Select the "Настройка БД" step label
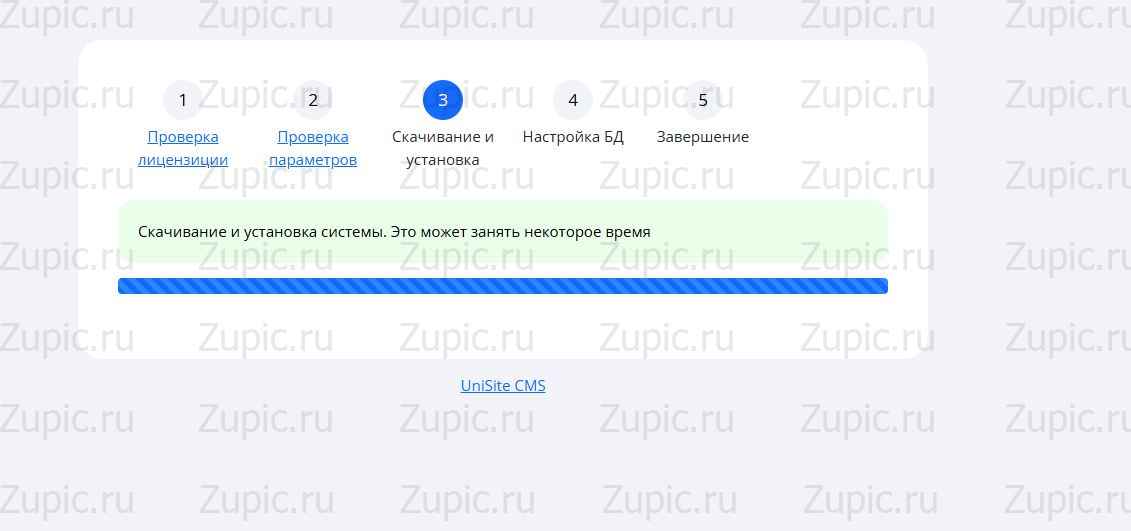The image size is (1131, 531). (573, 137)
